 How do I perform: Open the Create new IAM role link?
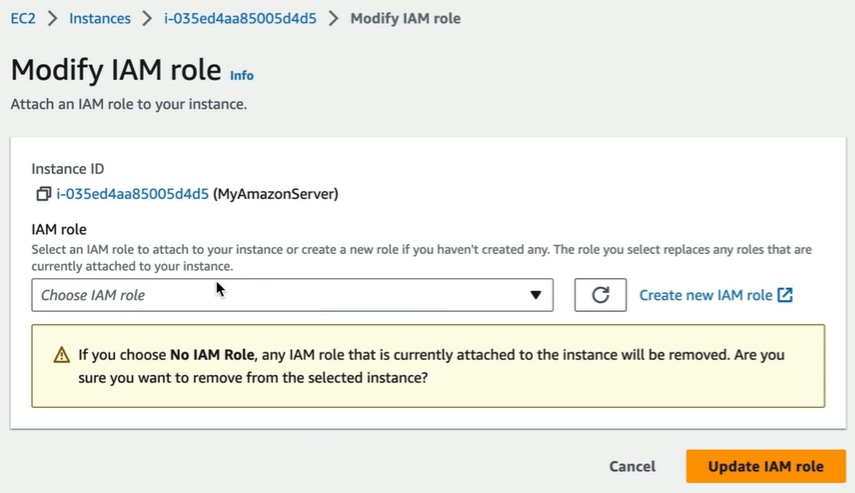pos(706,295)
